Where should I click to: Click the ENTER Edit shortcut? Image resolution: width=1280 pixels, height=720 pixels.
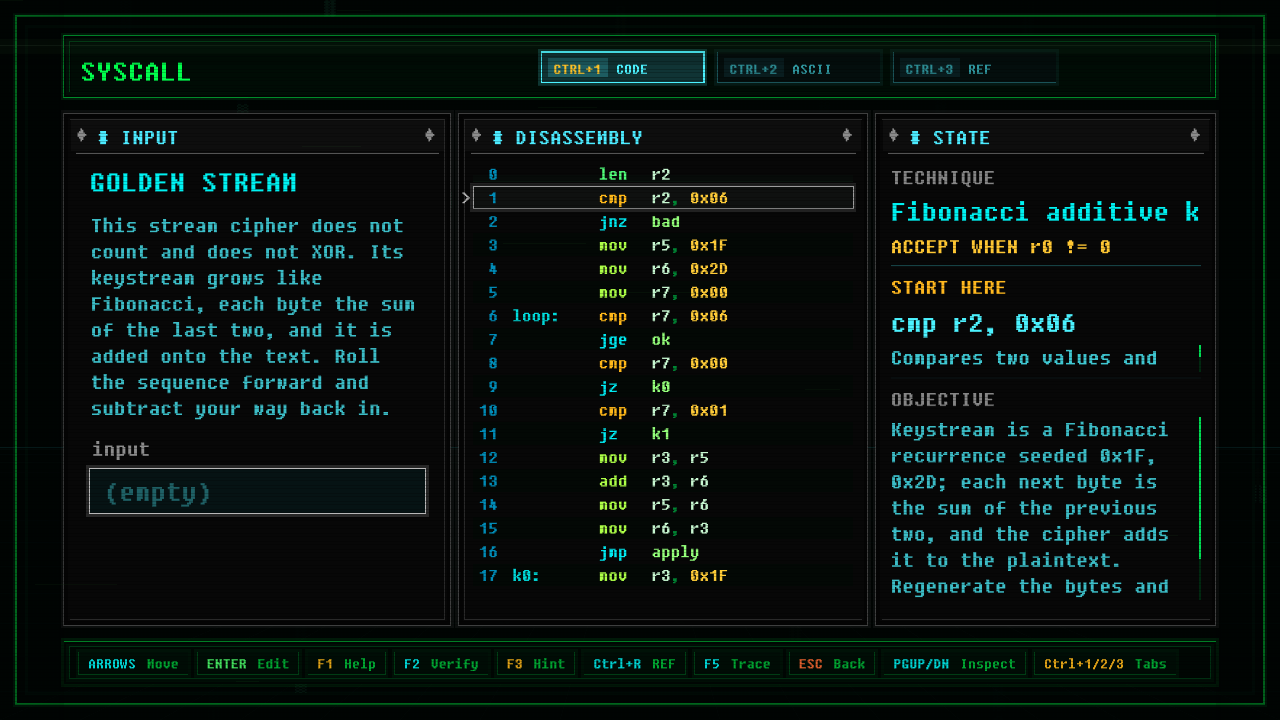pos(247,663)
